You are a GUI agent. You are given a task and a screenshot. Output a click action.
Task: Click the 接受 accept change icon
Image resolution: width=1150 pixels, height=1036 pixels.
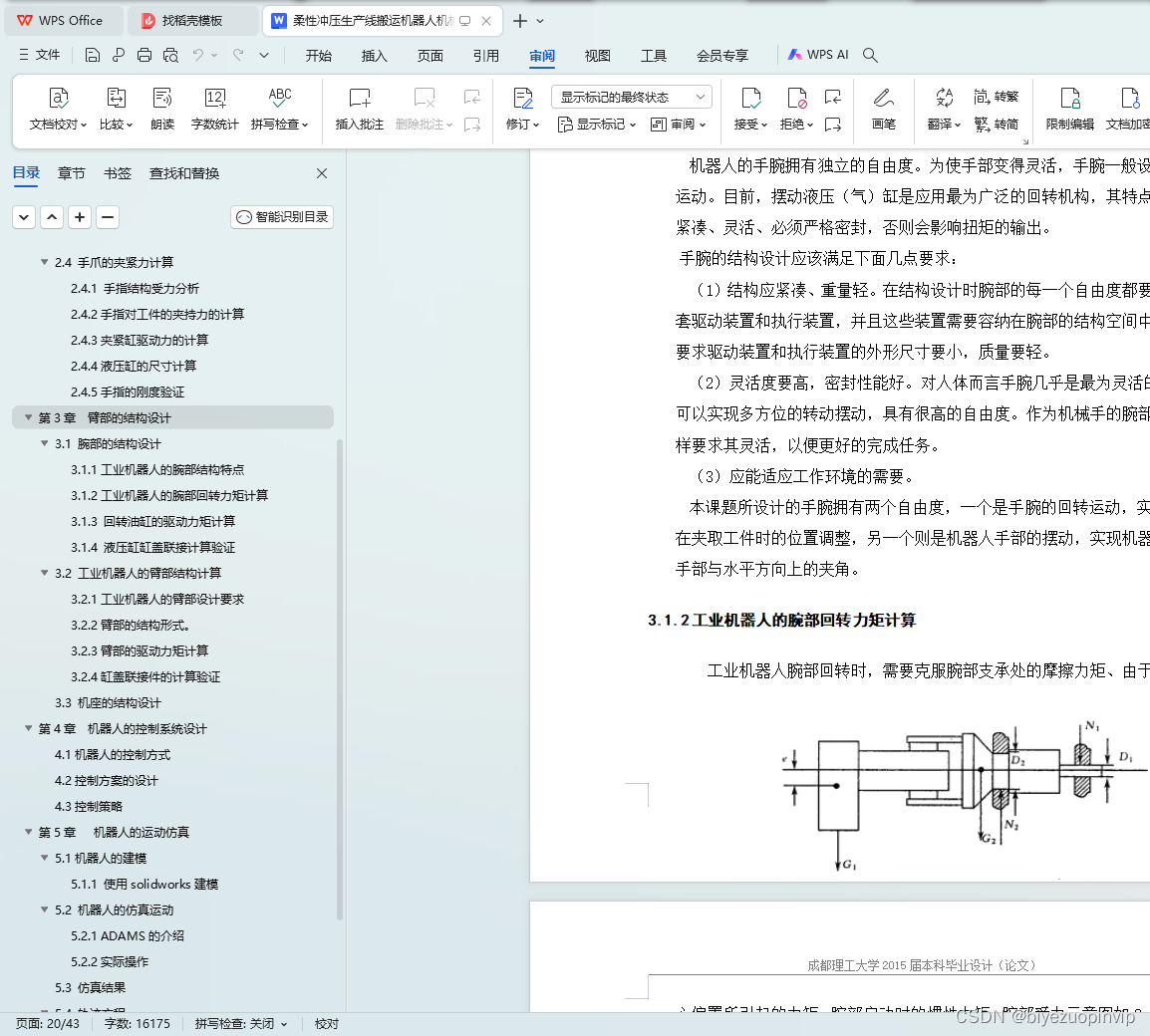[x=751, y=98]
